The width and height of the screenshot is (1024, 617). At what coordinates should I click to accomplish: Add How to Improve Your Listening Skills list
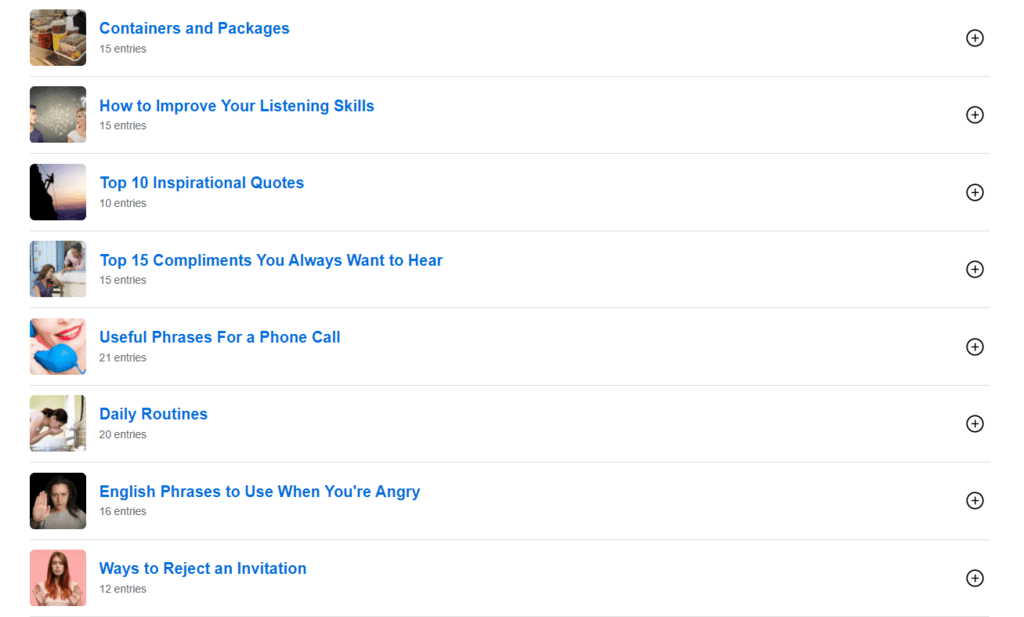(x=974, y=115)
